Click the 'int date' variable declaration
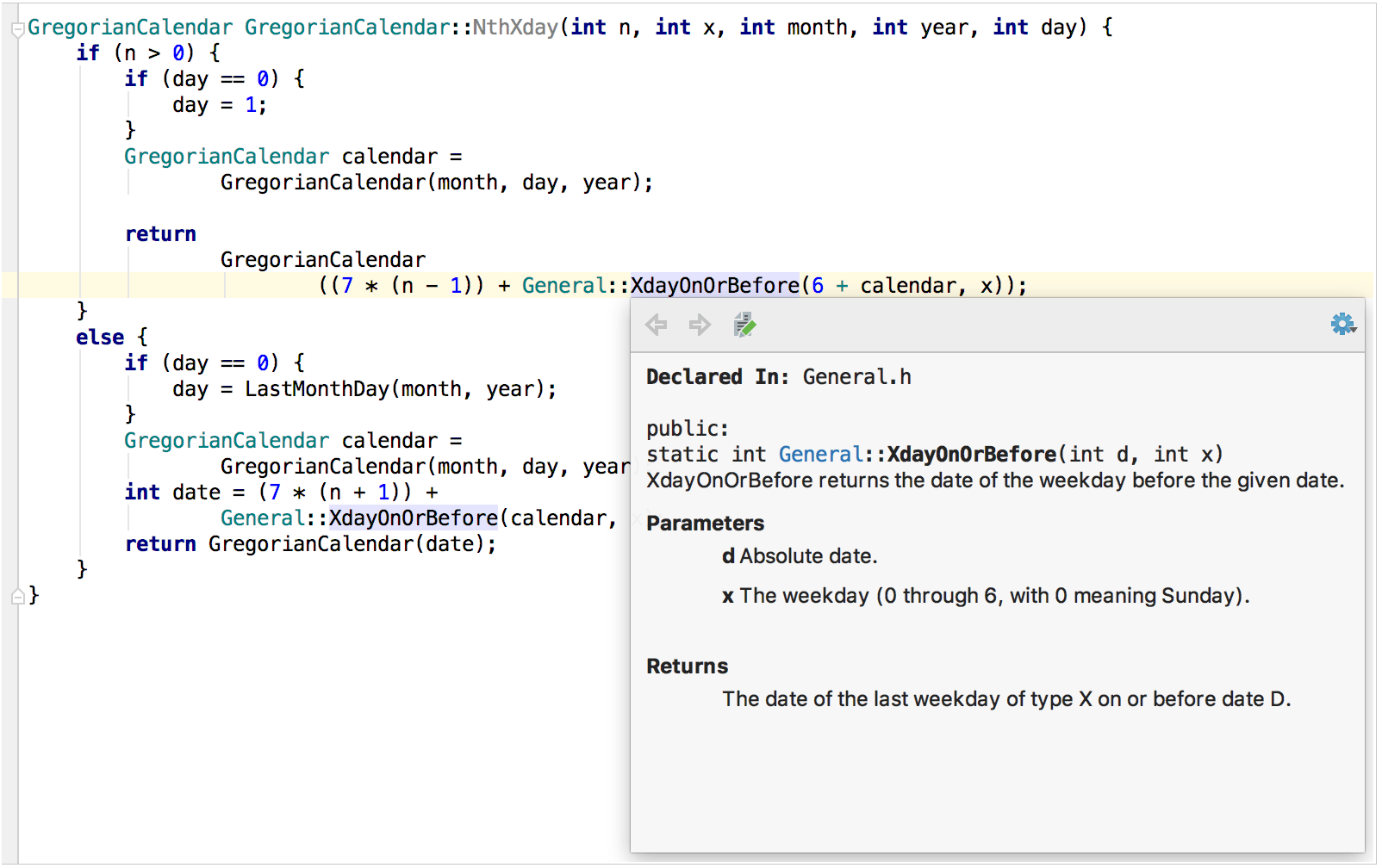 [x=171, y=492]
